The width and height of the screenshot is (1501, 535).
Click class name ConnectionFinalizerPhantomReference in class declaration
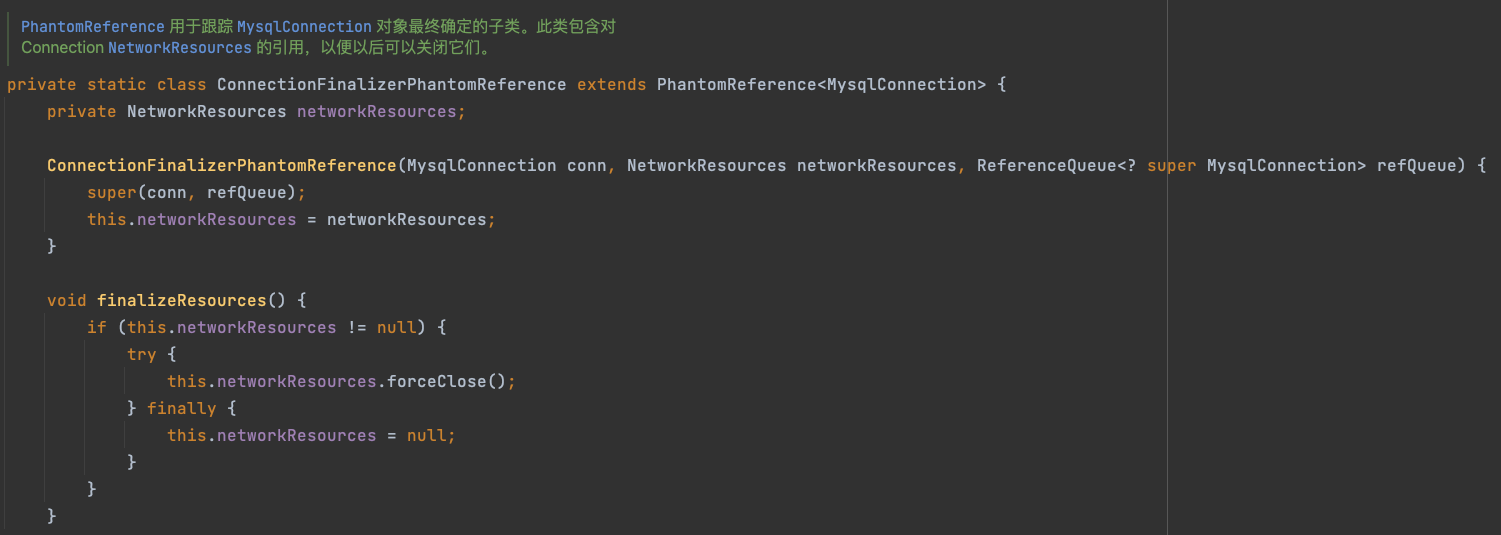(x=391, y=84)
